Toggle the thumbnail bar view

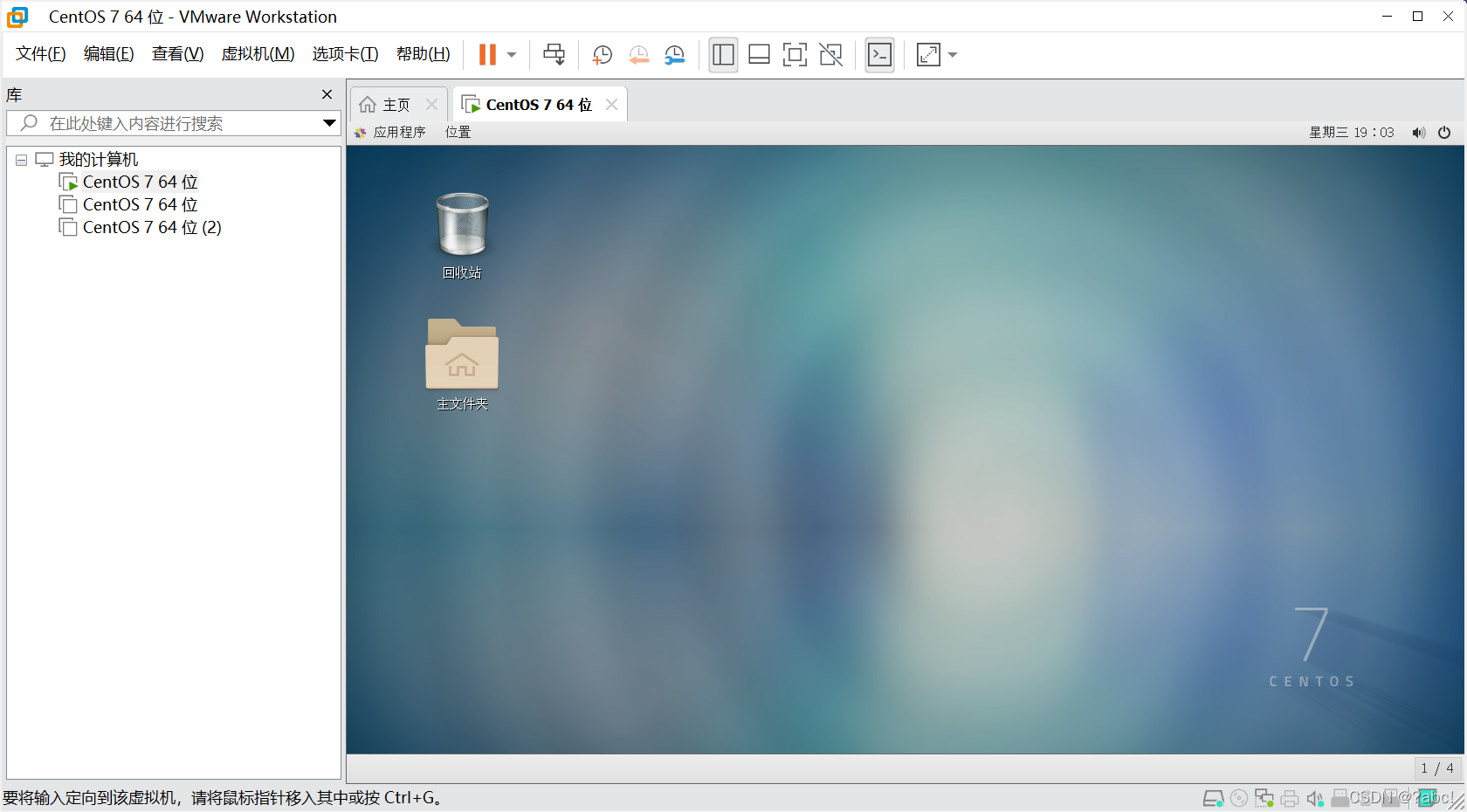point(759,55)
